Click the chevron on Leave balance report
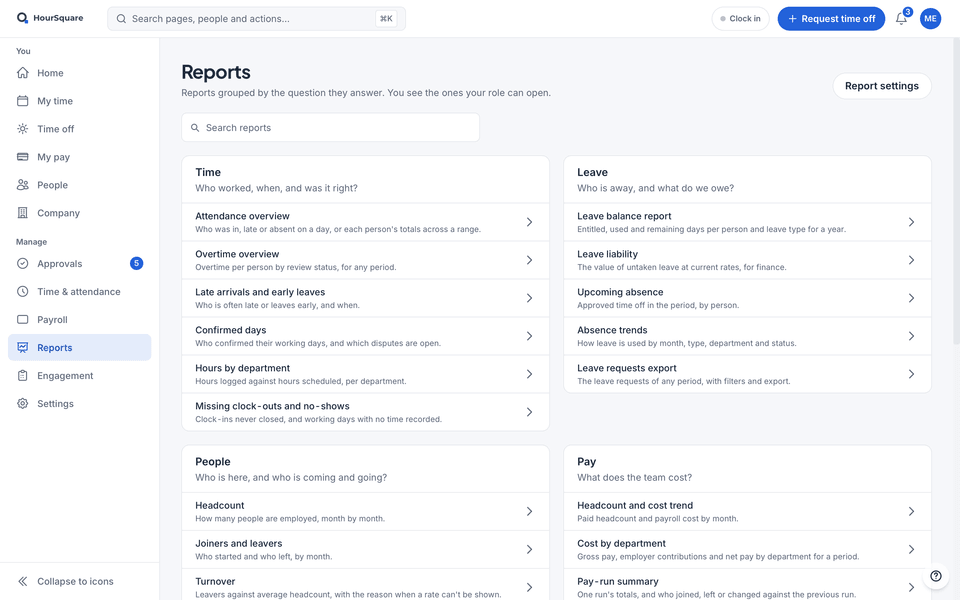This screenshot has width=960, height=600. pyautogui.click(x=911, y=222)
